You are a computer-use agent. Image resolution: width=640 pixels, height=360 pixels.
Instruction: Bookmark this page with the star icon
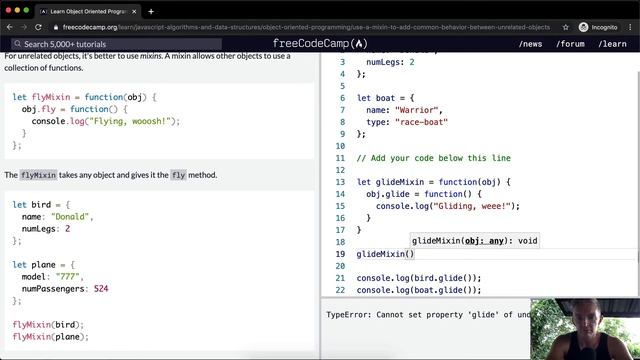coord(565,27)
